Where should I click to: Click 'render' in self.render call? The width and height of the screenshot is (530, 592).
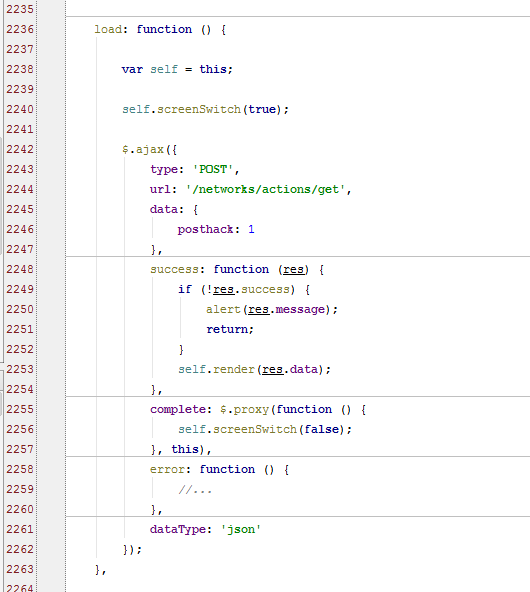[234, 370]
